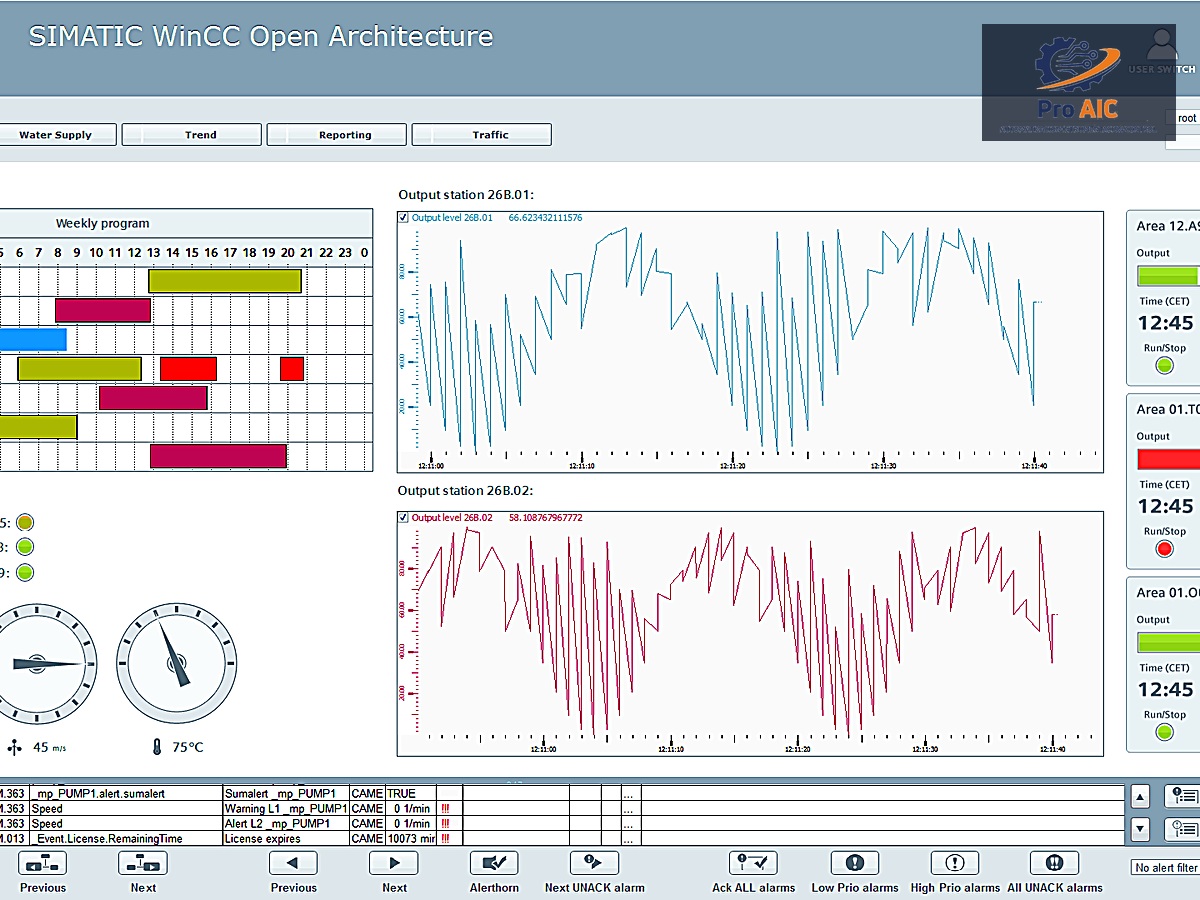The width and height of the screenshot is (1200, 900).
Task: Click the alarm table scroll-up arrow
Action: tap(1140, 797)
